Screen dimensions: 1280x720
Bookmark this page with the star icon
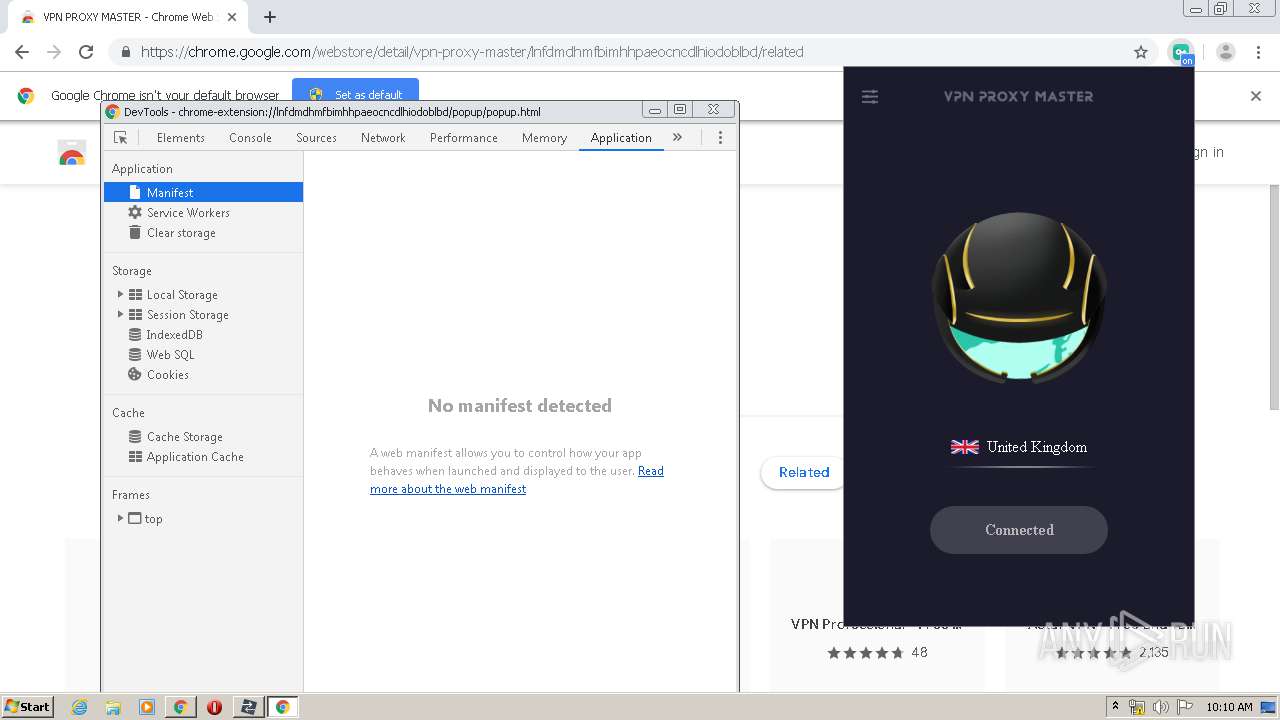pos(1141,52)
